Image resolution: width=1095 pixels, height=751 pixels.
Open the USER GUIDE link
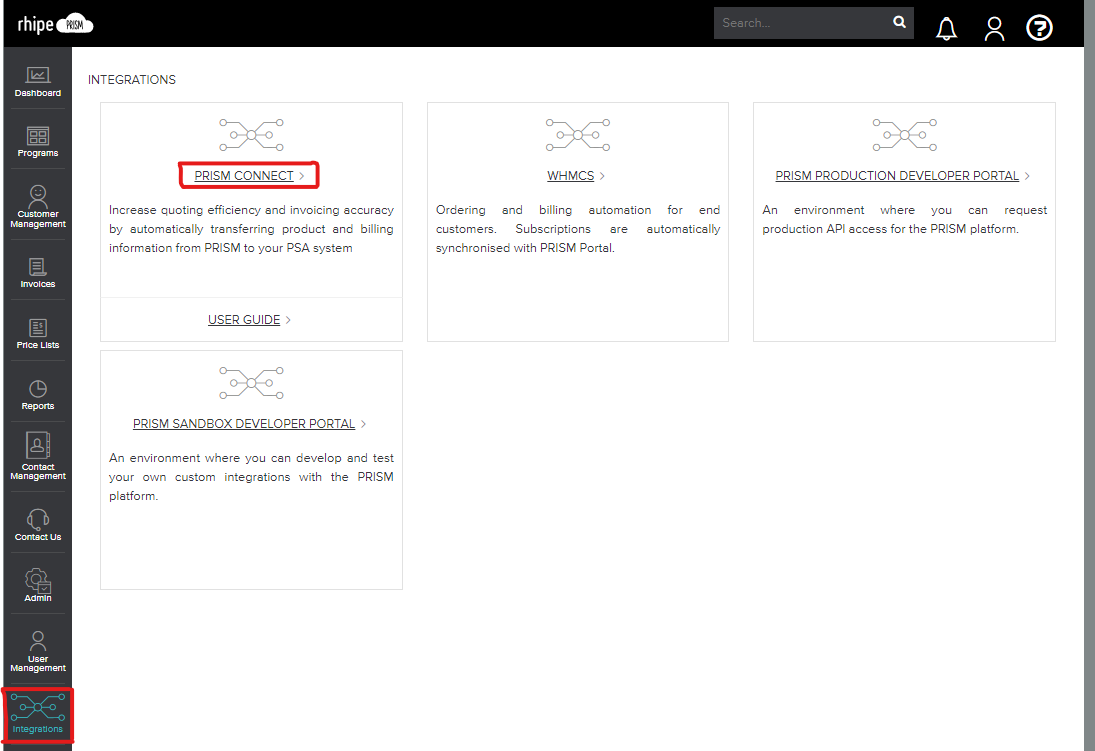pos(244,319)
